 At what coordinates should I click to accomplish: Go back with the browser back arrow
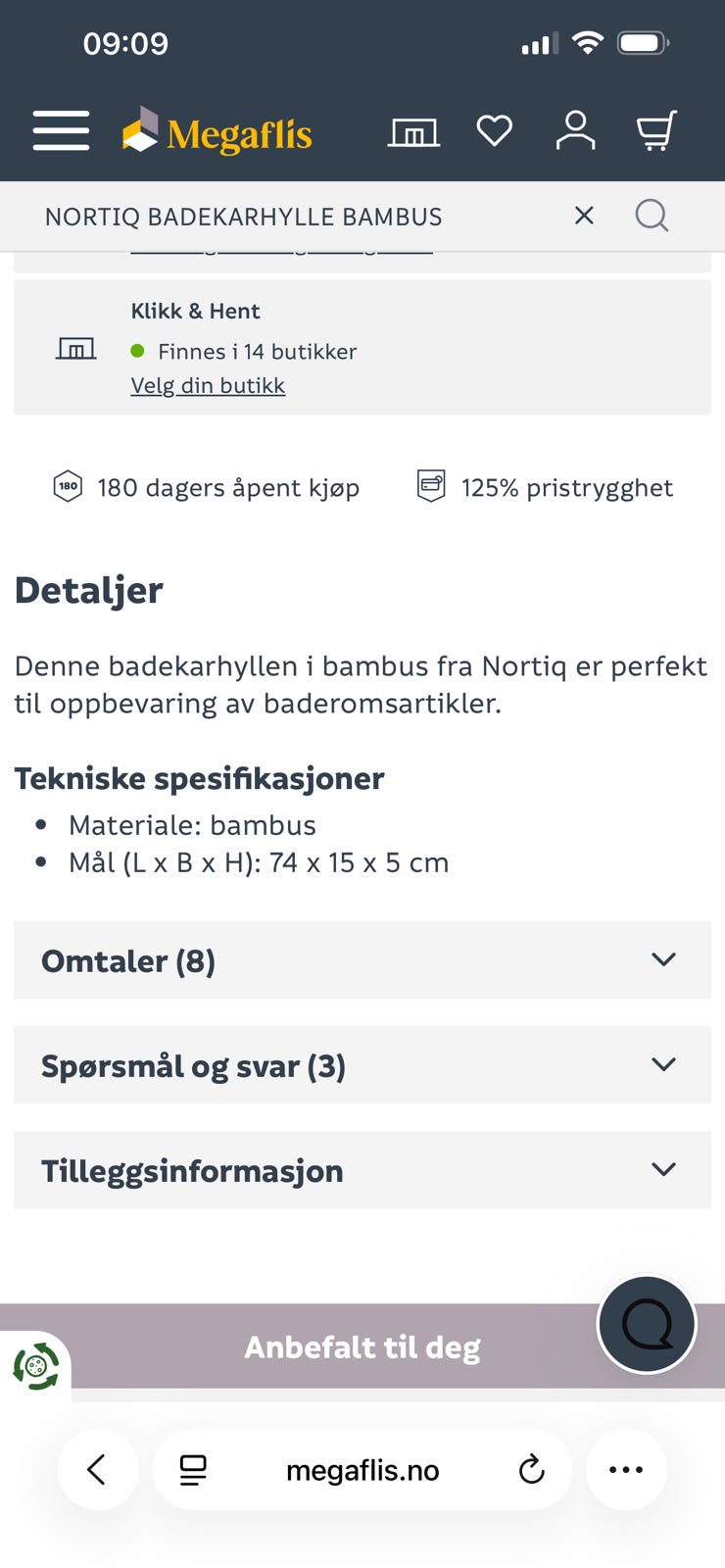98,1469
